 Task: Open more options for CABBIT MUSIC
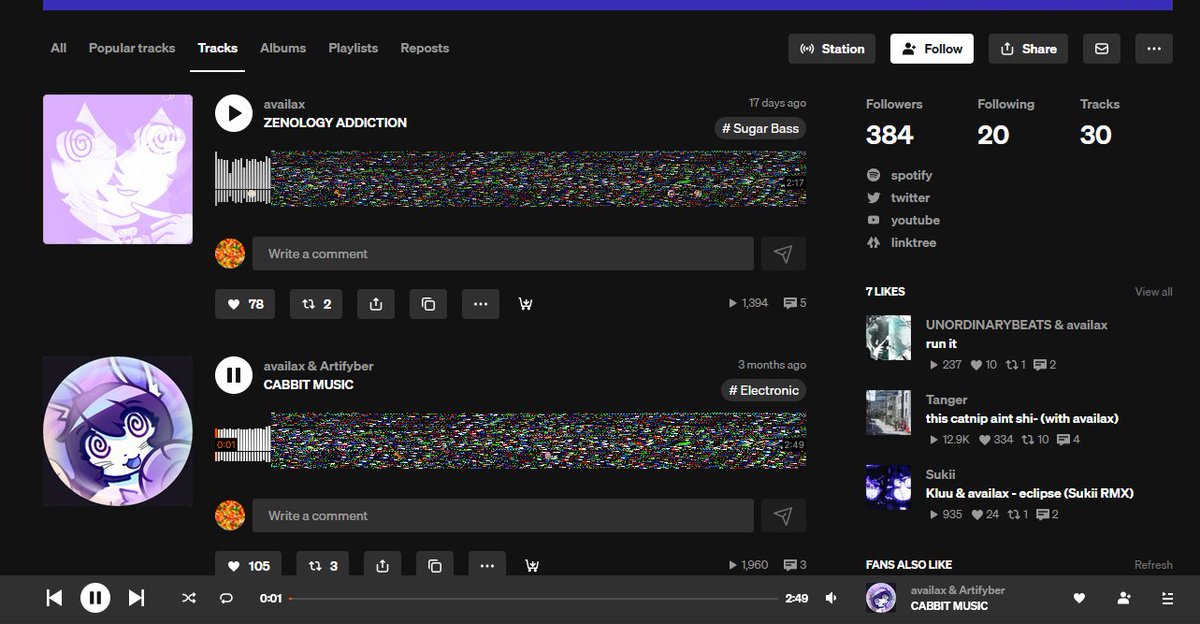click(x=487, y=566)
